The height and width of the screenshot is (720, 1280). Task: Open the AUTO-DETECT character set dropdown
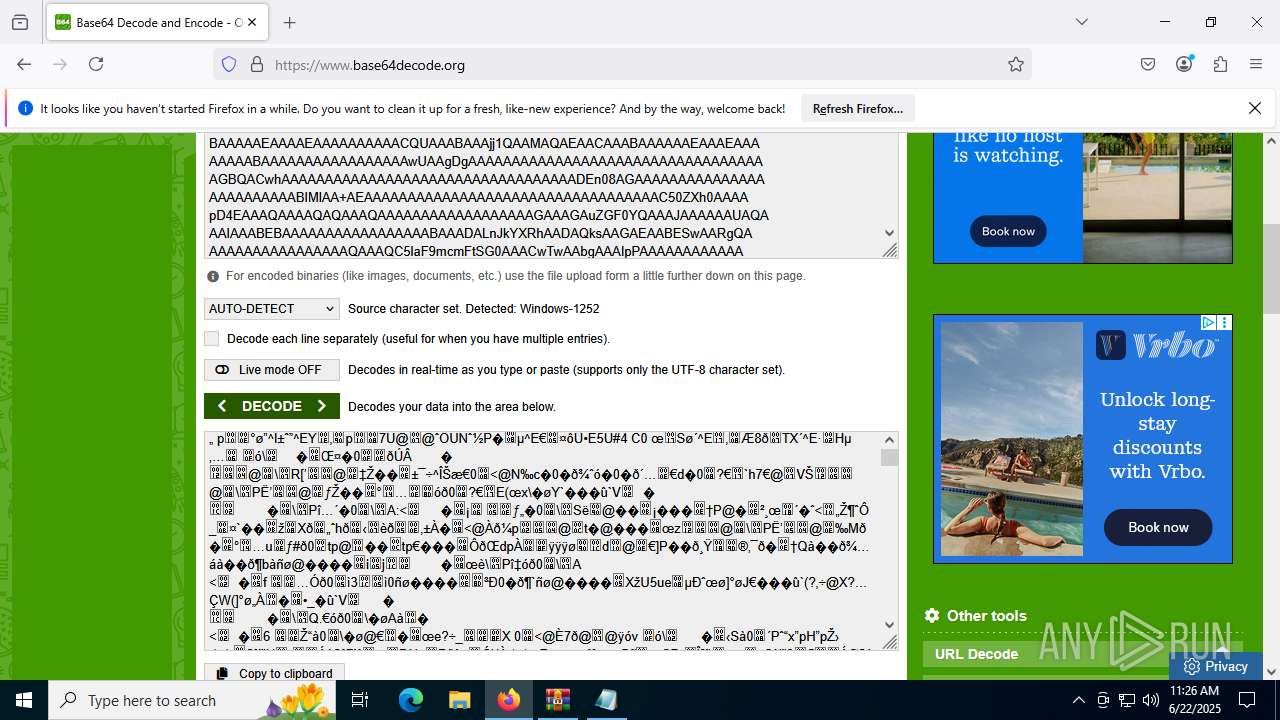272,309
